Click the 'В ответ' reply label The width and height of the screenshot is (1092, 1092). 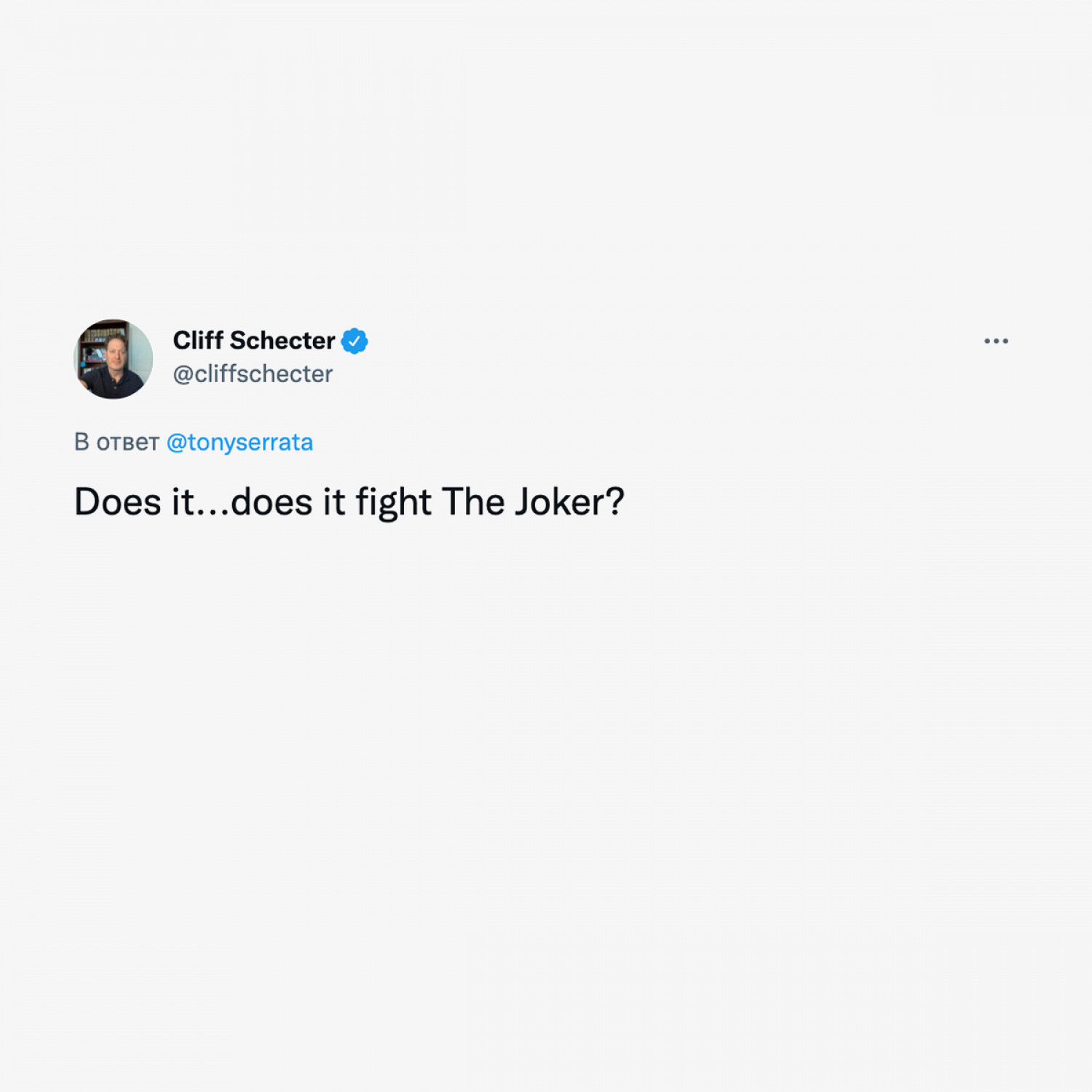click(116, 442)
